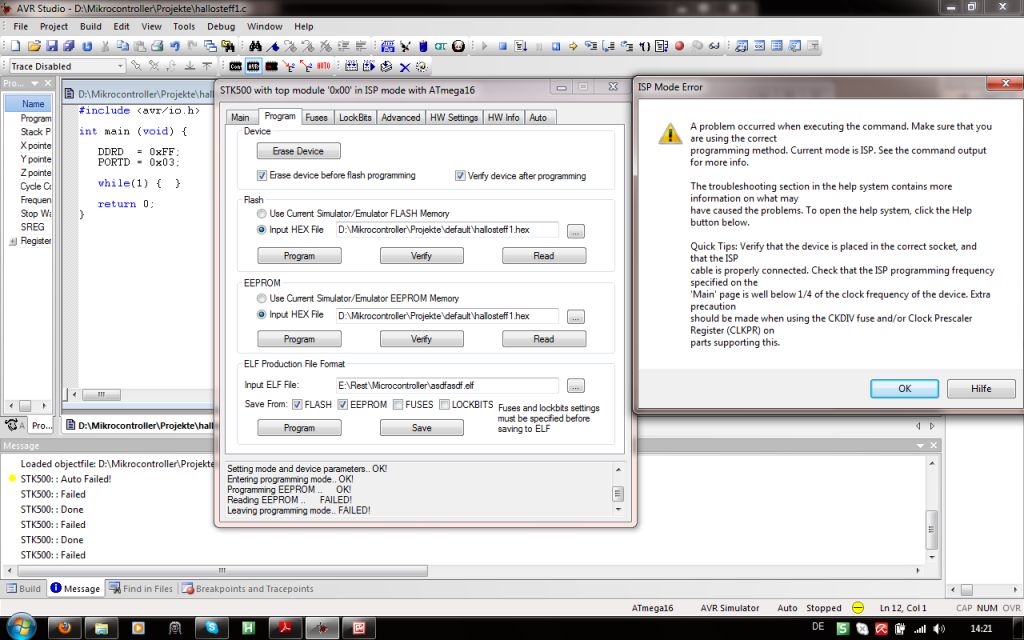Click the blue X icon in second toolbar
The width and height of the screenshot is (1024, 640).
click(x=404, y=67)
